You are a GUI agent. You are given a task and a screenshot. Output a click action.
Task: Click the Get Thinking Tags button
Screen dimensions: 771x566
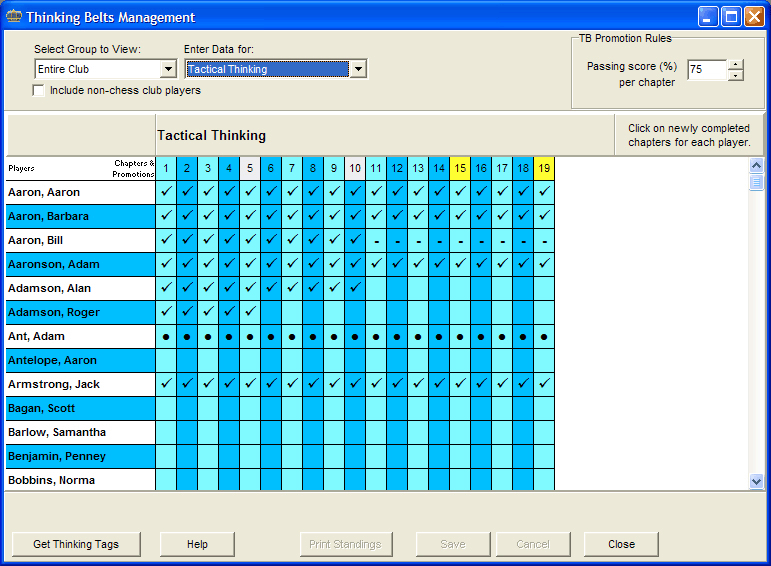[76, 544]
